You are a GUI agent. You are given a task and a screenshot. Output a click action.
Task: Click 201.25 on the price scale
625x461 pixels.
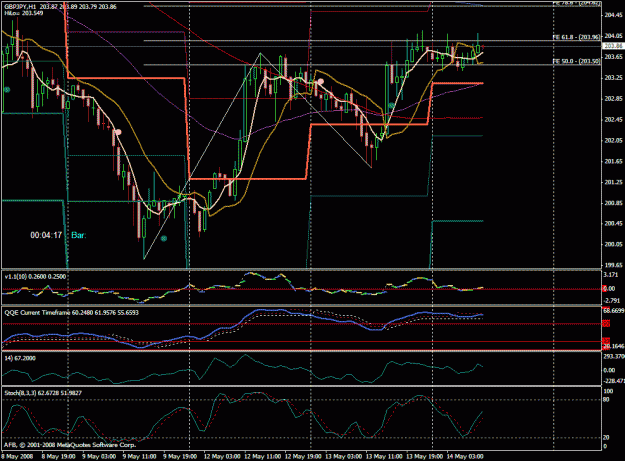[613, 182]
